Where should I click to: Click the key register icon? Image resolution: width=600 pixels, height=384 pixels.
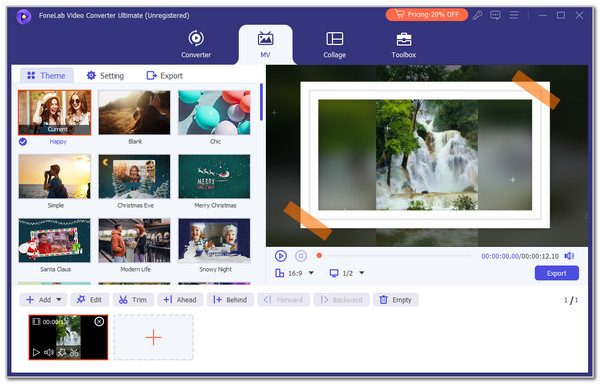click(x=477, y=15)
